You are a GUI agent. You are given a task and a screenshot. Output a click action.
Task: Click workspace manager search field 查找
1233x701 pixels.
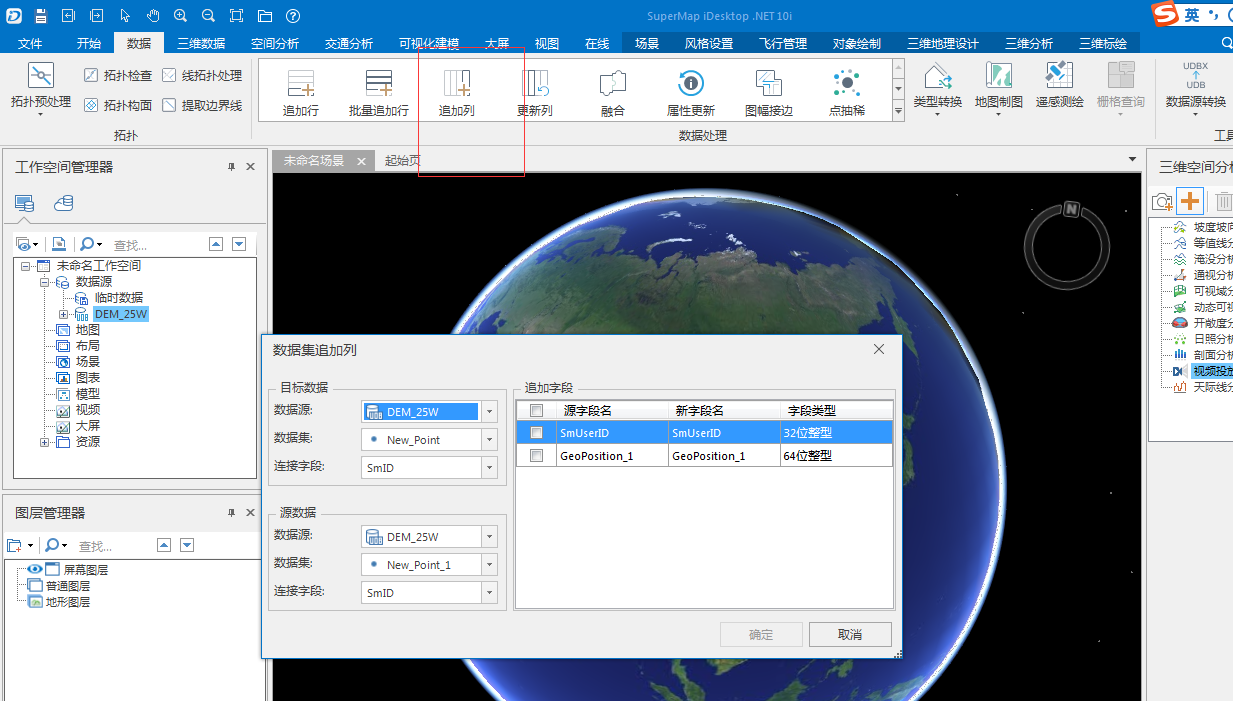(155, 244)
